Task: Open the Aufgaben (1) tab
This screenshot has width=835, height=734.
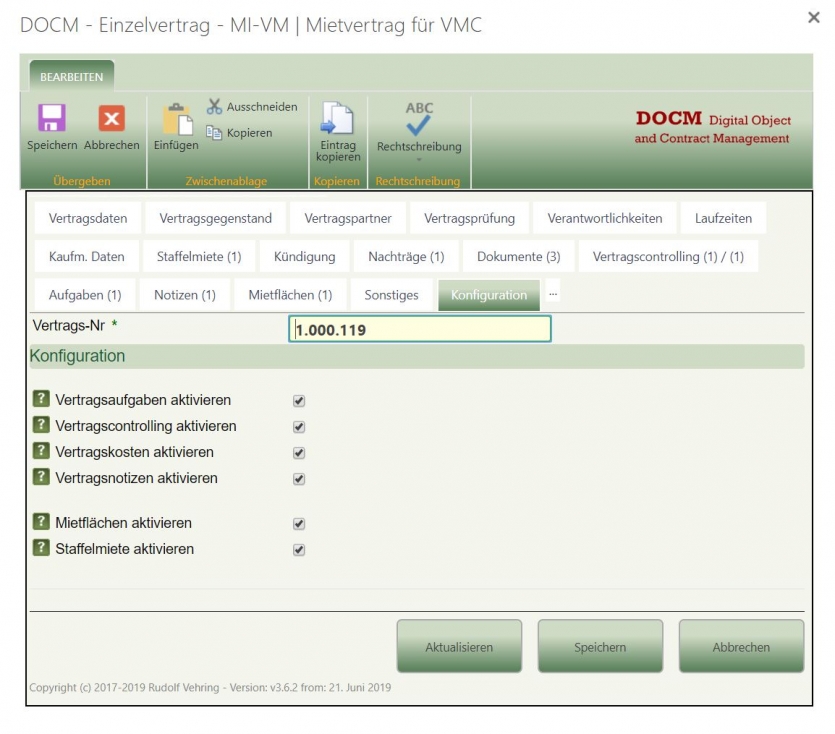Action: (85, 295)
